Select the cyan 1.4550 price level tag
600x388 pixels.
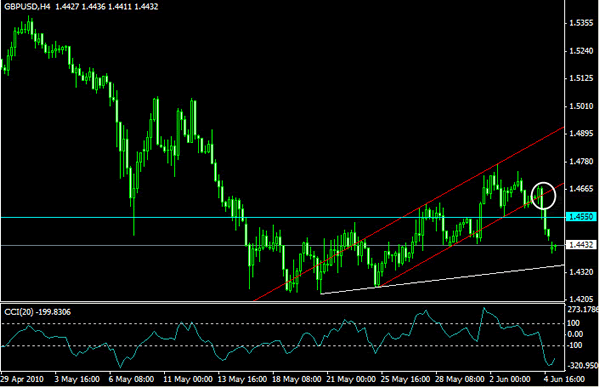581,217
